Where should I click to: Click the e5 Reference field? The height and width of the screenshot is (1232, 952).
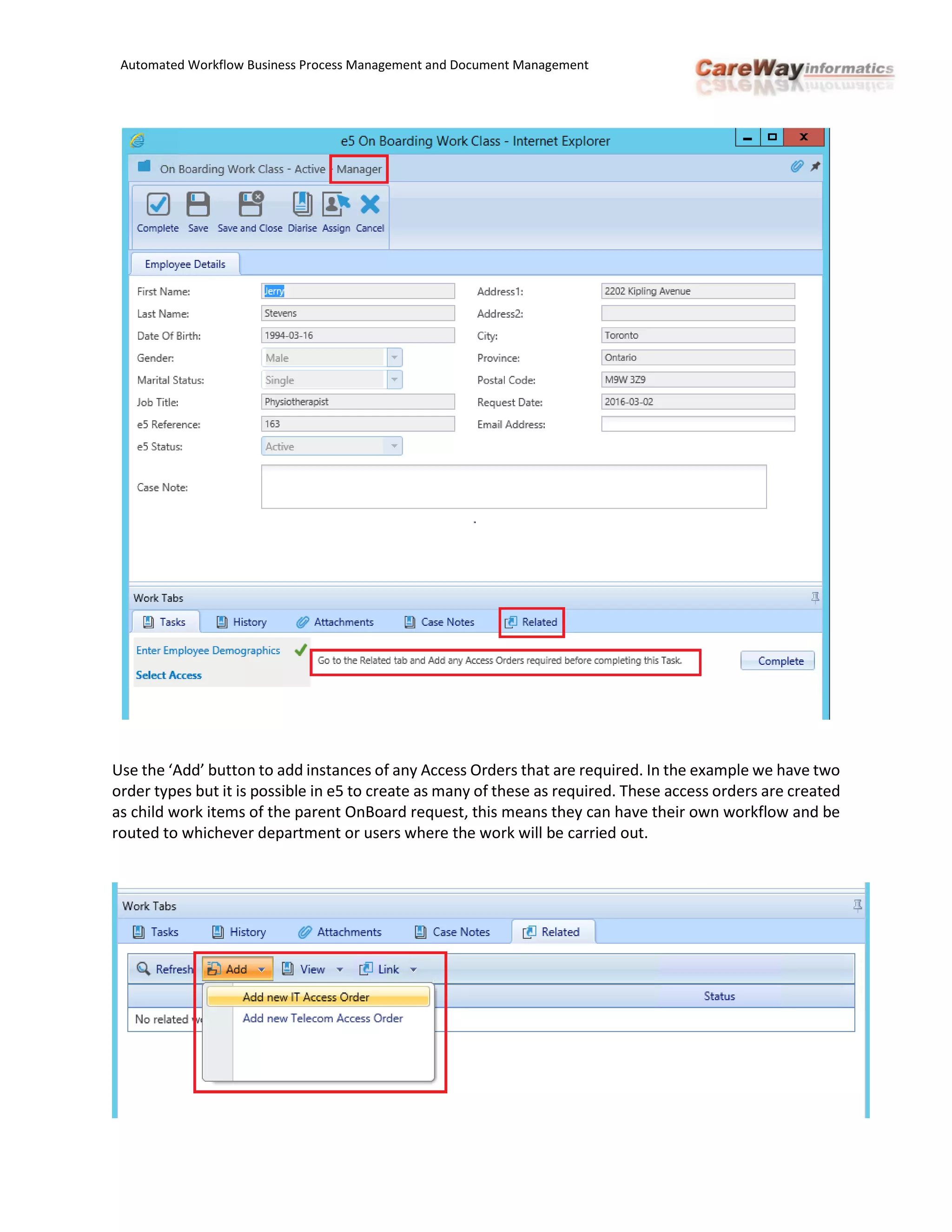(x=358, y=424)
